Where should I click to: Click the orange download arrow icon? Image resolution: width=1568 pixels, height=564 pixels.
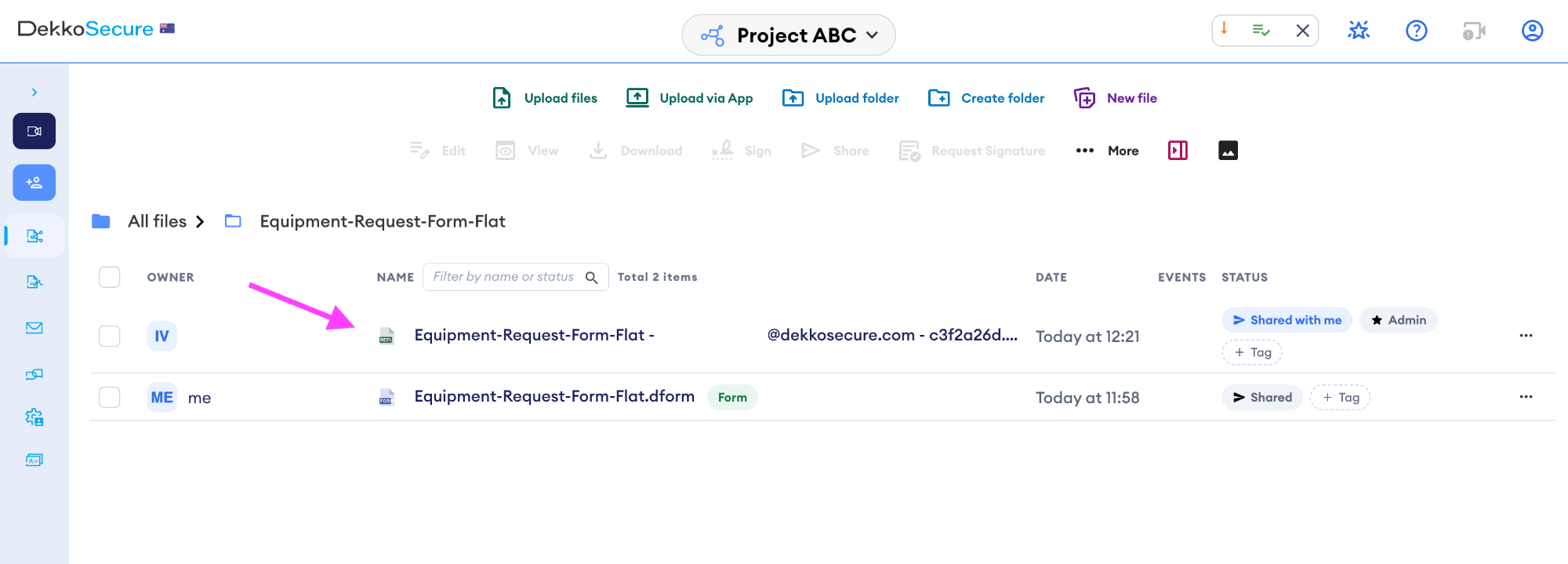(1224, 30)
